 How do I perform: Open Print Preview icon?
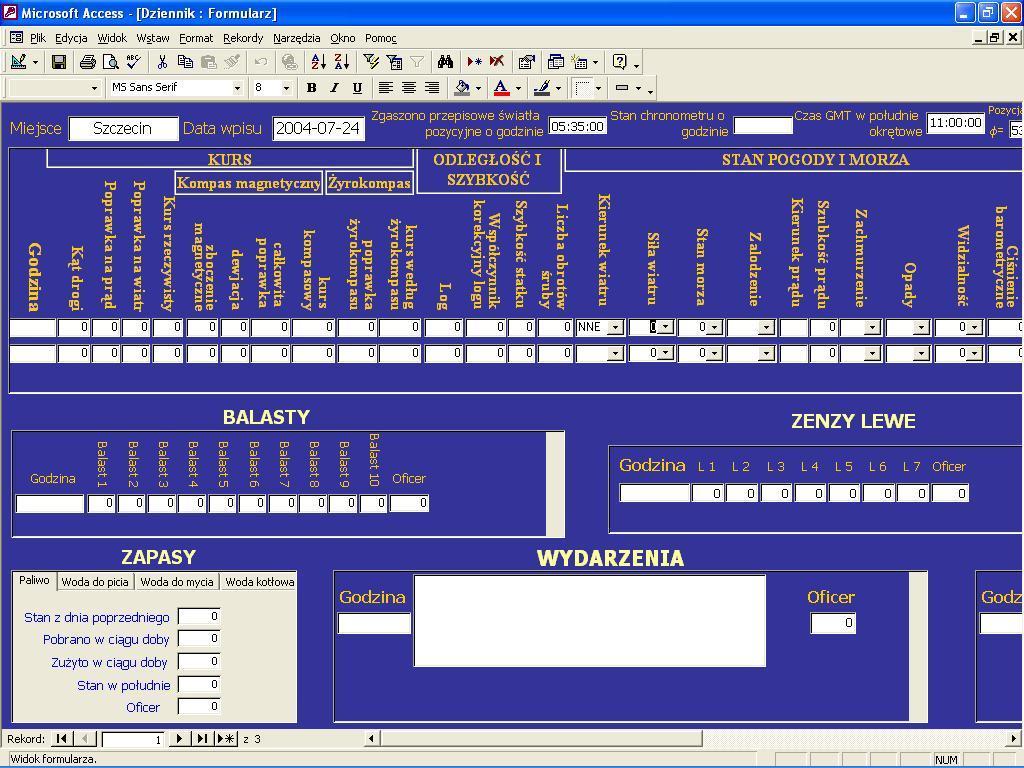110,62
